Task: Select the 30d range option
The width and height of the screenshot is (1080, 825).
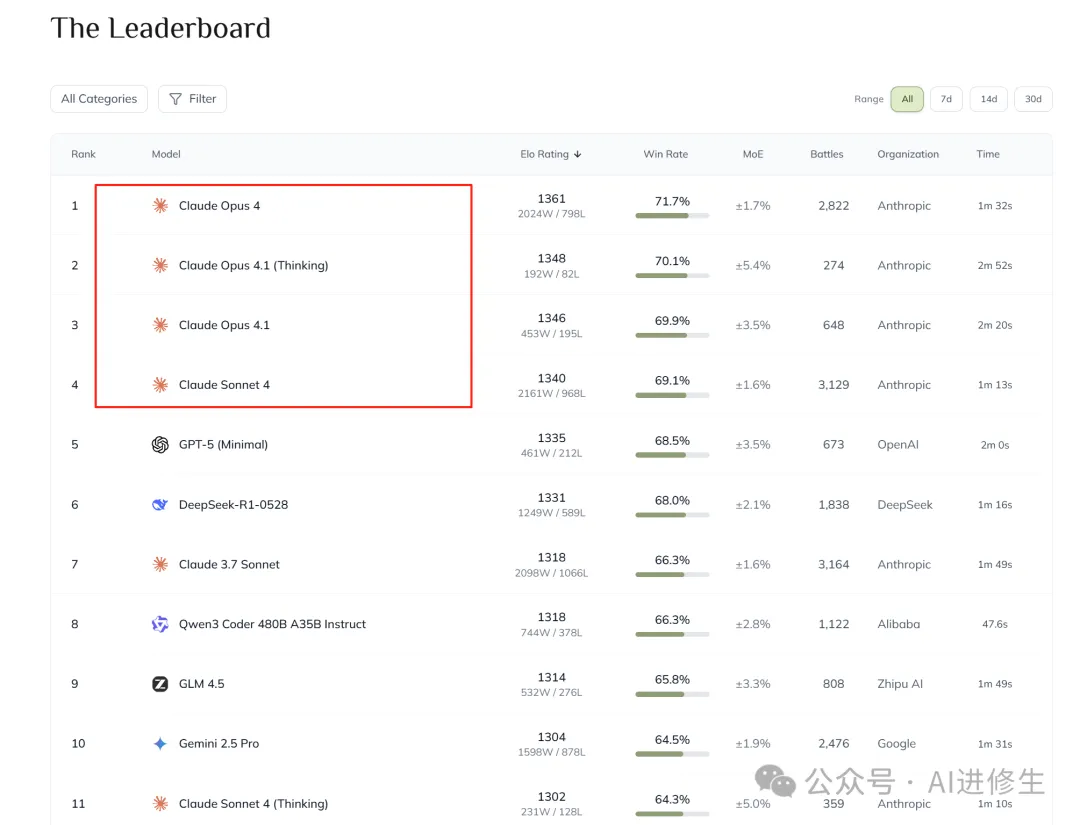Action: [1033, 99]
